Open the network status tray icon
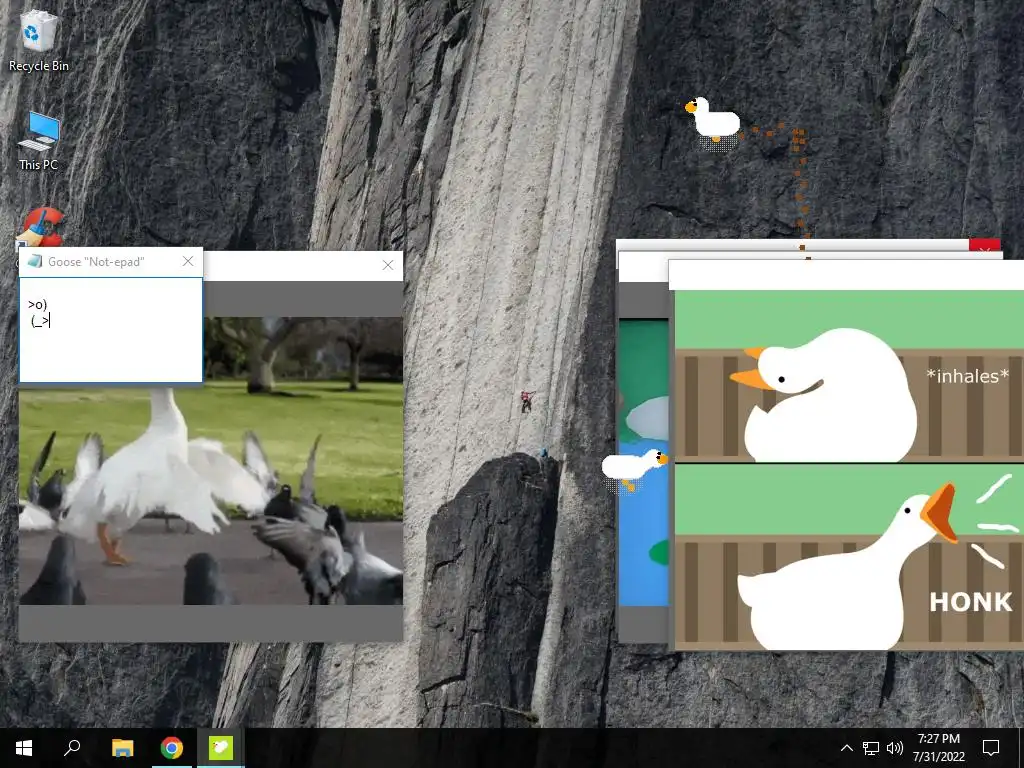This screenshot has width=1024, height=768. pyautogui.click(x=871, y=748)
